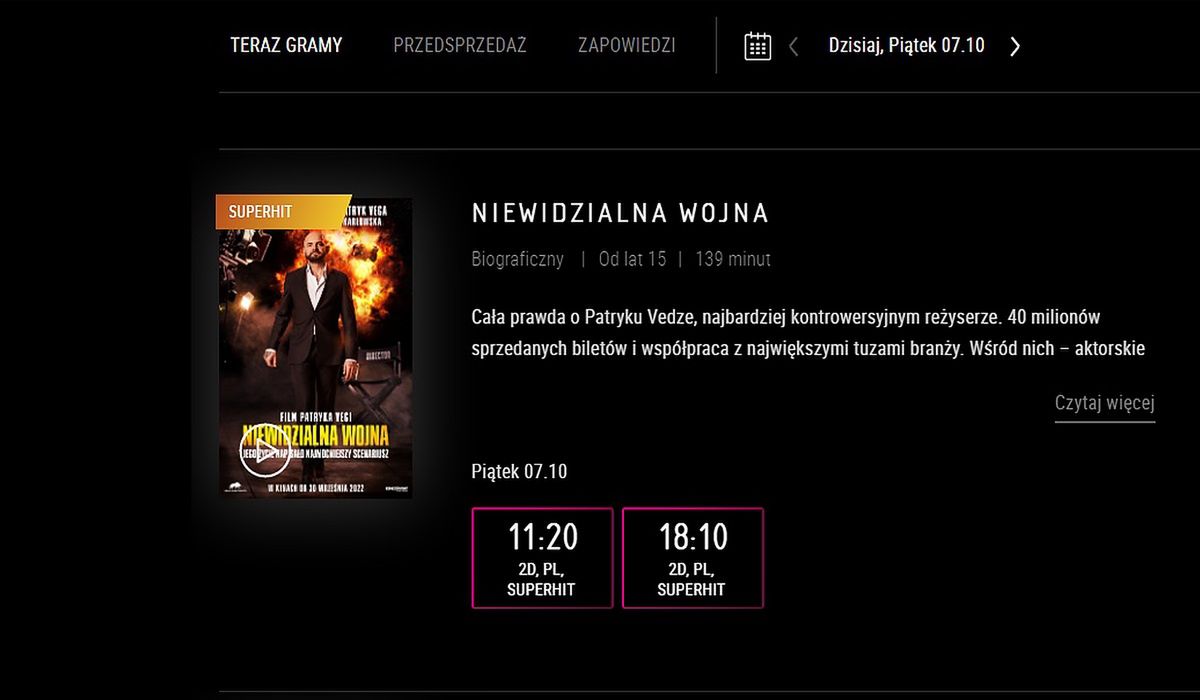Advance to the next day with right chevron

tap(1015, 46)
